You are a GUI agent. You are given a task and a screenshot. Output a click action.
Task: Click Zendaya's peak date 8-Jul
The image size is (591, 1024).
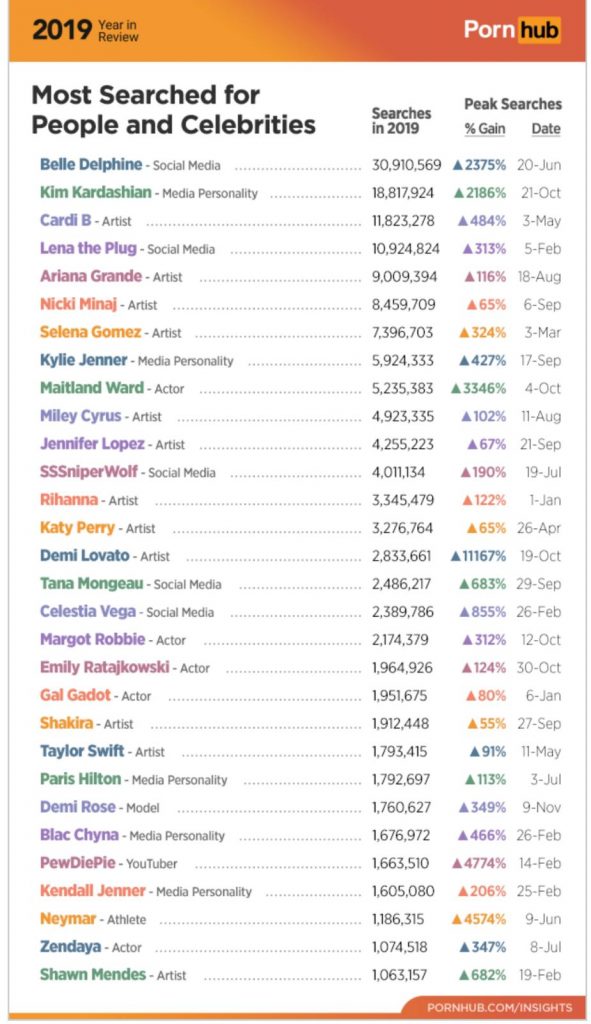tap(545, 947)
